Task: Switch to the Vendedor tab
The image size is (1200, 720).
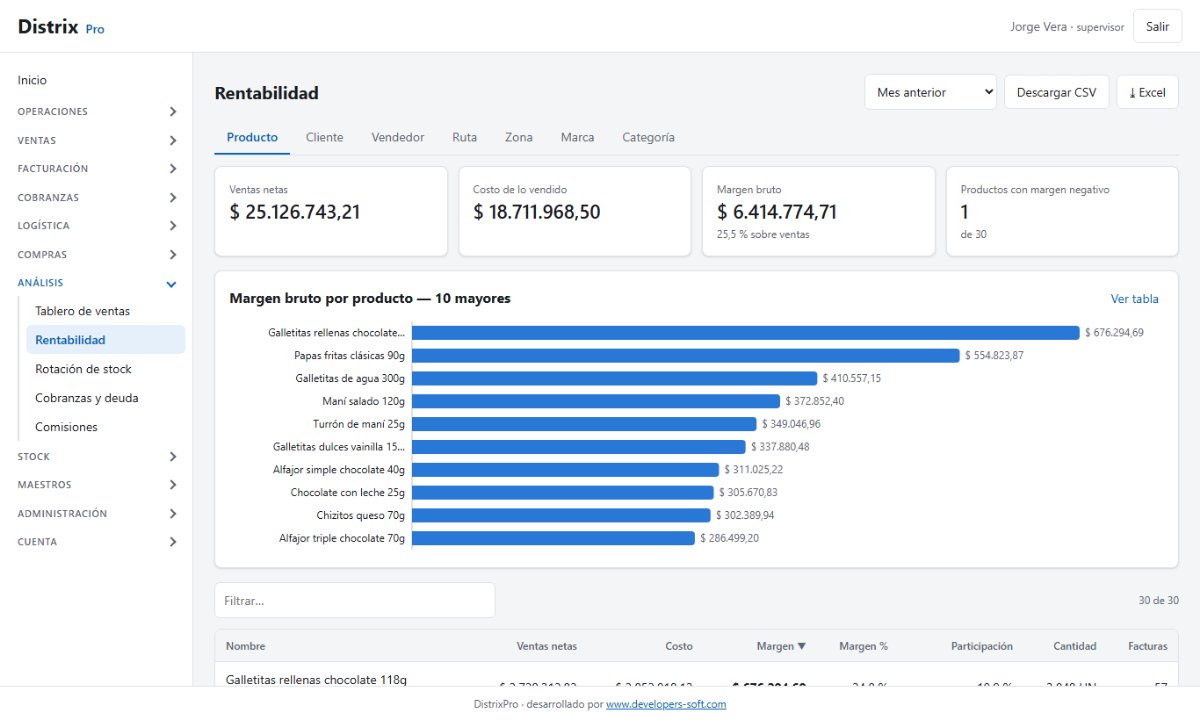Action: tap(398, 137)
